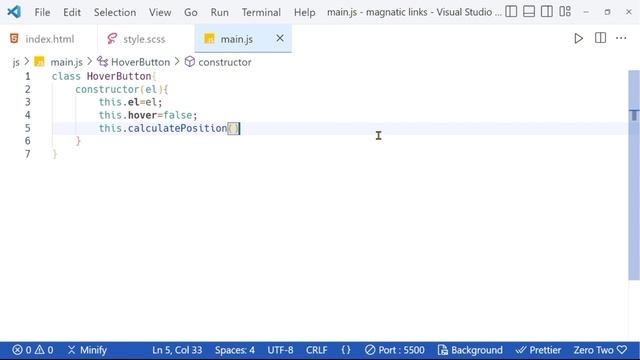Image resolution: width=640 pixels, height=360 pixels.
Task: Click Zero Two heart status item
Action: click(600, 350)
